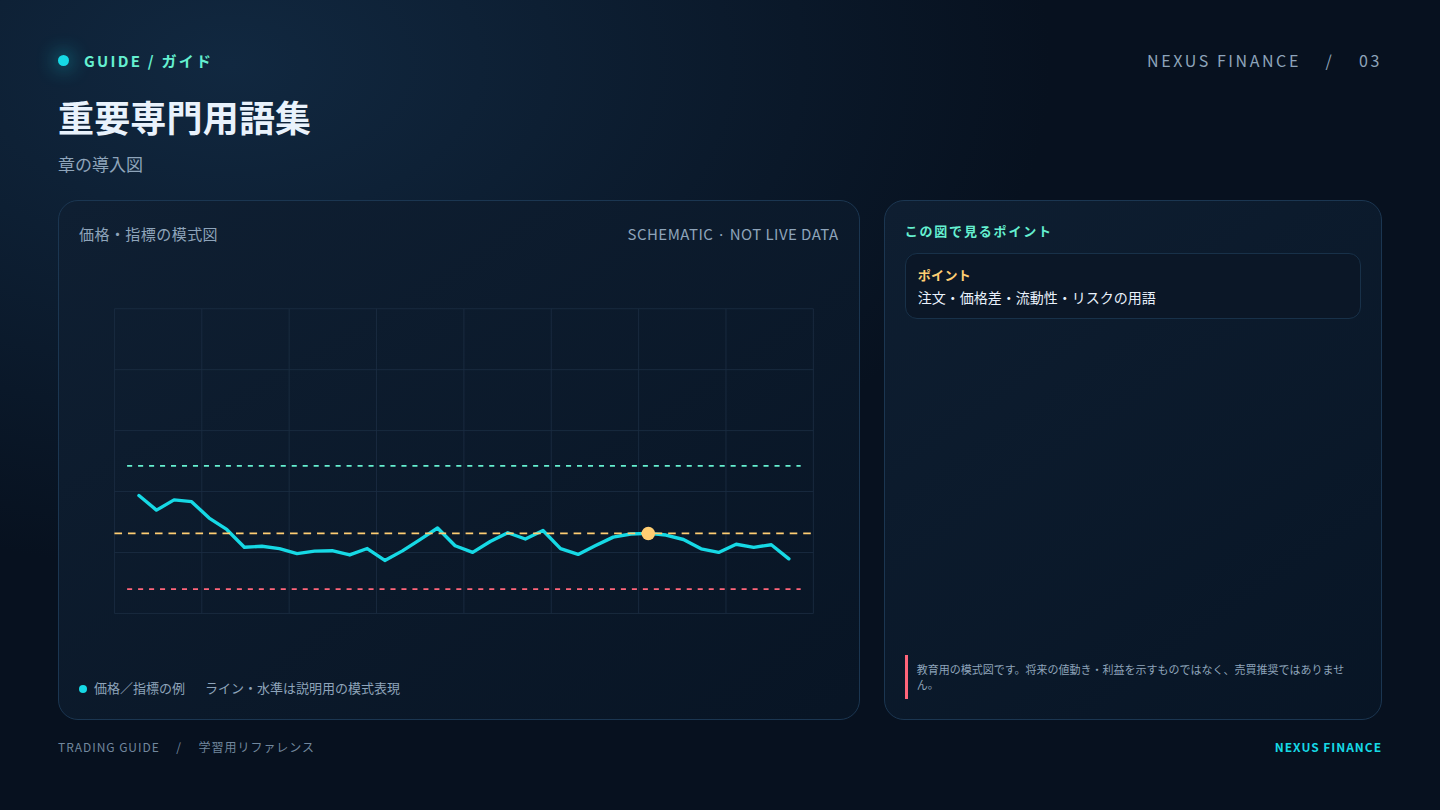Click footer text TRADING GUIDE

coord(108,747)
